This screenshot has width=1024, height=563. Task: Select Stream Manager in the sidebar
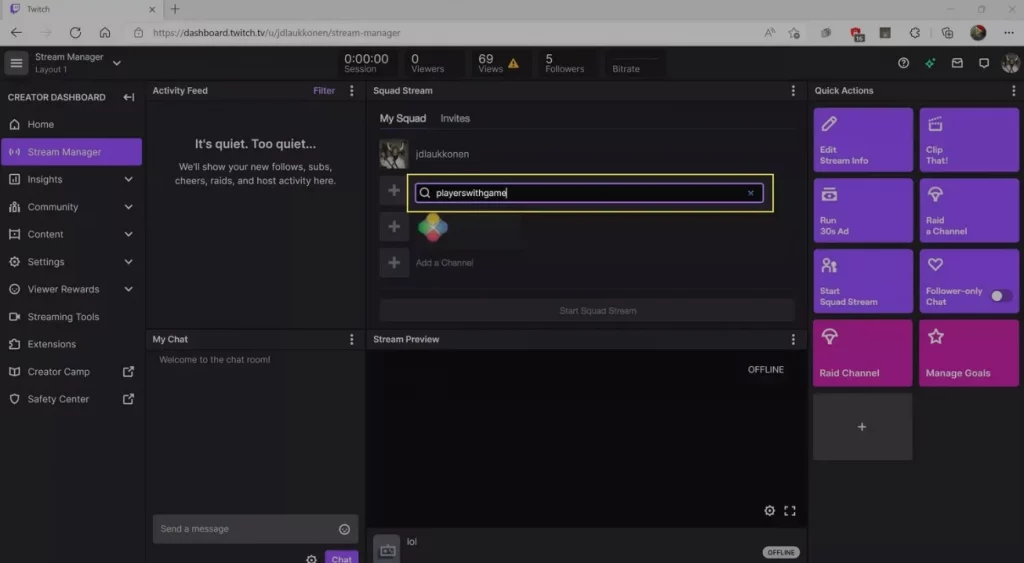coord(71,152)
